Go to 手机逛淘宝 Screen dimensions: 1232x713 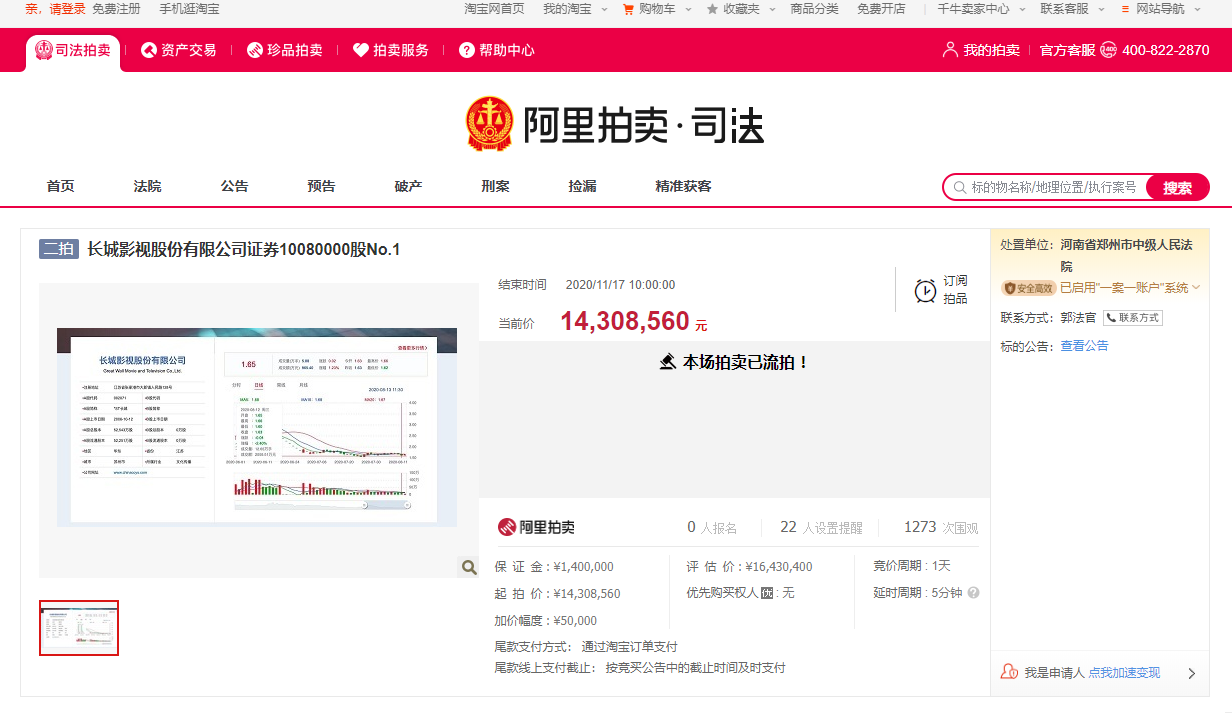pos(189,9)
